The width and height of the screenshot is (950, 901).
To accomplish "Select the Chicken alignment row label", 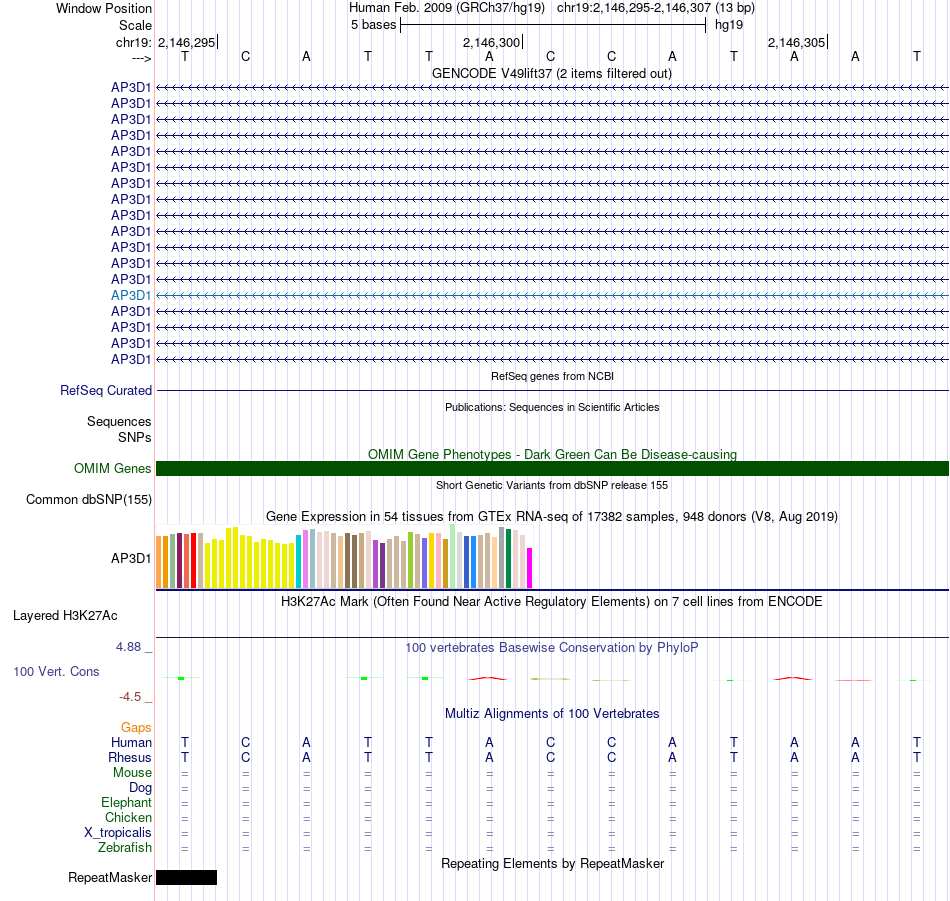I will [128, 817].
